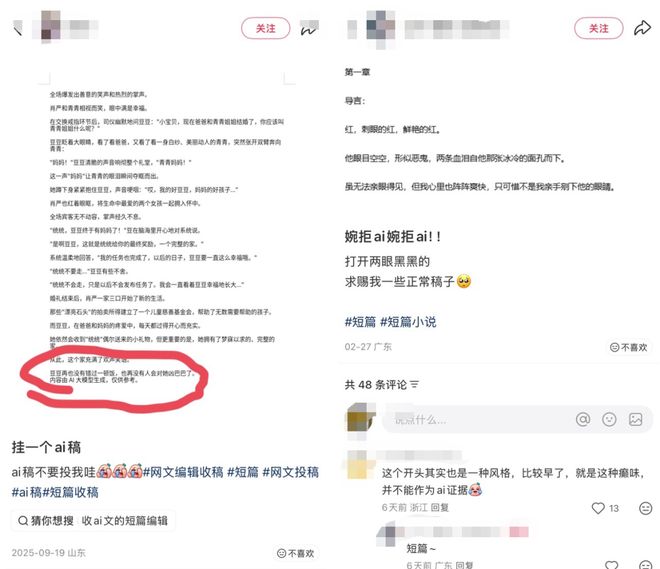Mark the right post 不喜欢
The image size is (660, 569).
pyautogui.click(x=628, y=347)
